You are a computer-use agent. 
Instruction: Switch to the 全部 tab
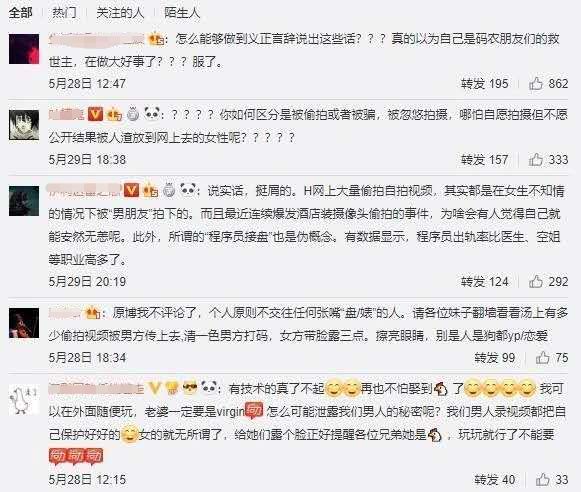tap(20, 13)
